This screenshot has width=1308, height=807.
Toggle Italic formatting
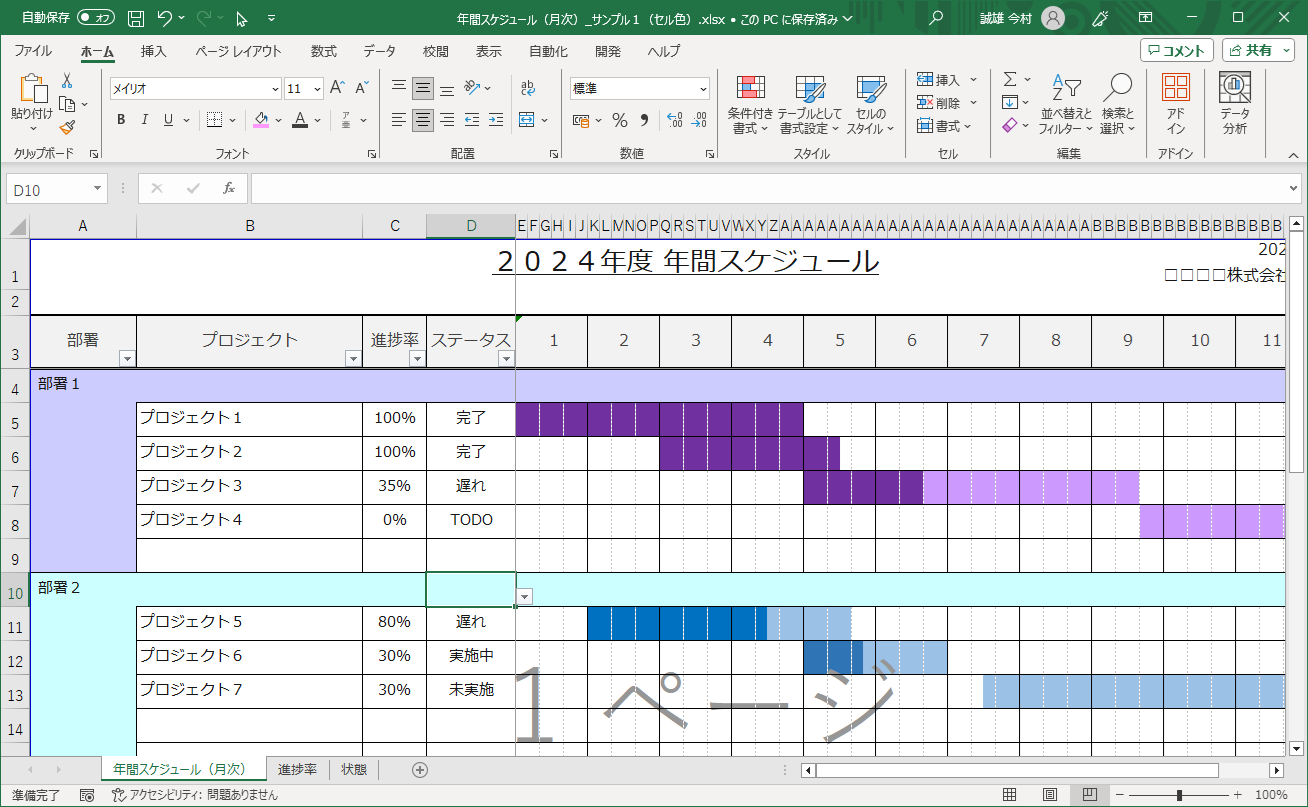coord(145,120)
